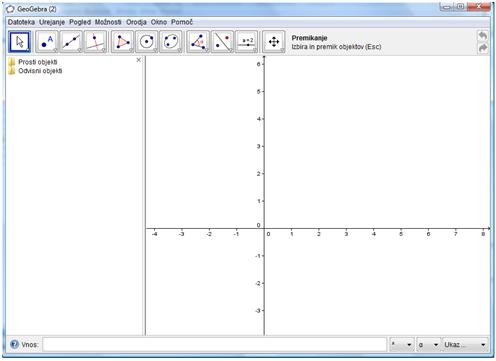496x361 pixels.
Task: Select the Reflect about line tool
Action: [222, 42]
